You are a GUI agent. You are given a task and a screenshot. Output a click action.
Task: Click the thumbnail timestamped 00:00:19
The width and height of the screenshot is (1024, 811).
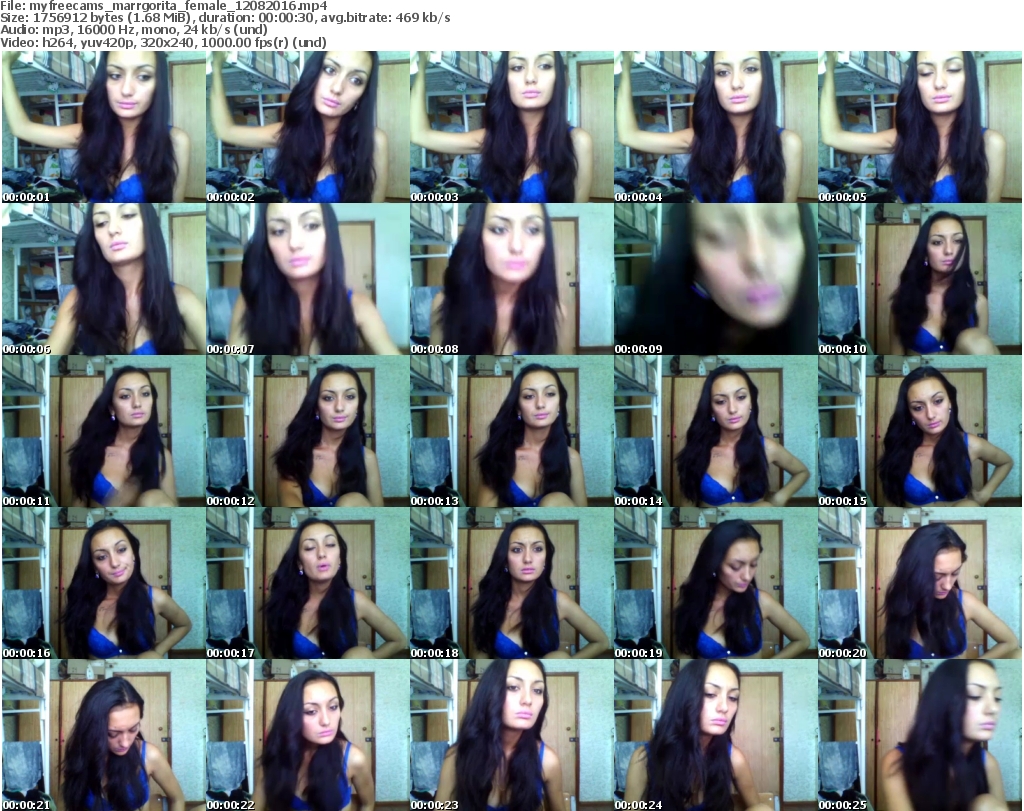[716, 583]
